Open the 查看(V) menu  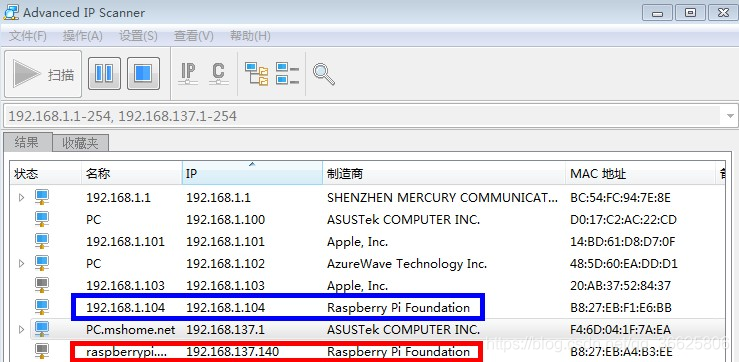(193, 36)
